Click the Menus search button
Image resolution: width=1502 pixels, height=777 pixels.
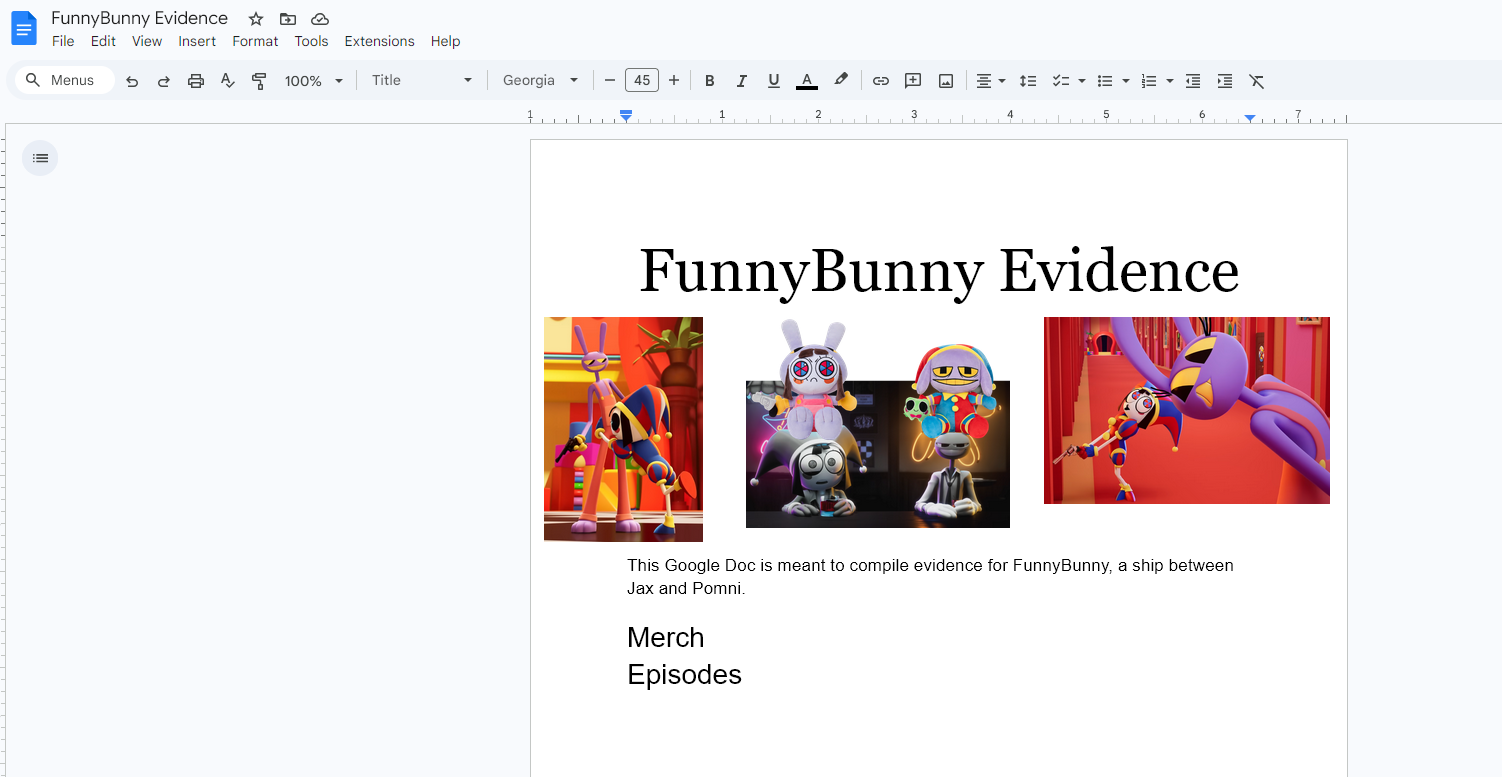tap(61, 81)
